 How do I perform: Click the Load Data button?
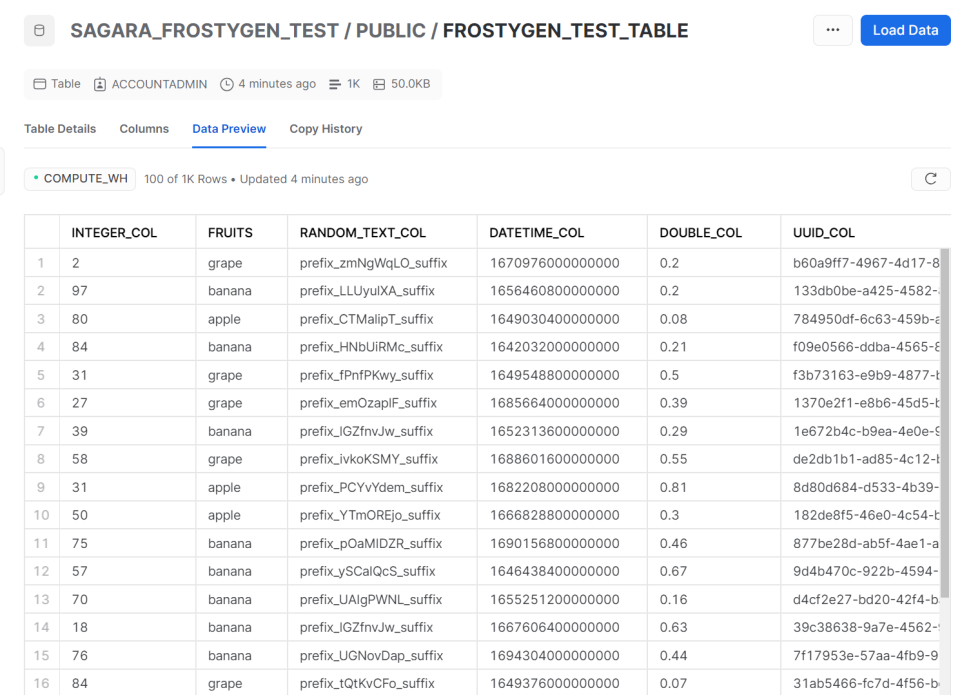coord(905,30)
